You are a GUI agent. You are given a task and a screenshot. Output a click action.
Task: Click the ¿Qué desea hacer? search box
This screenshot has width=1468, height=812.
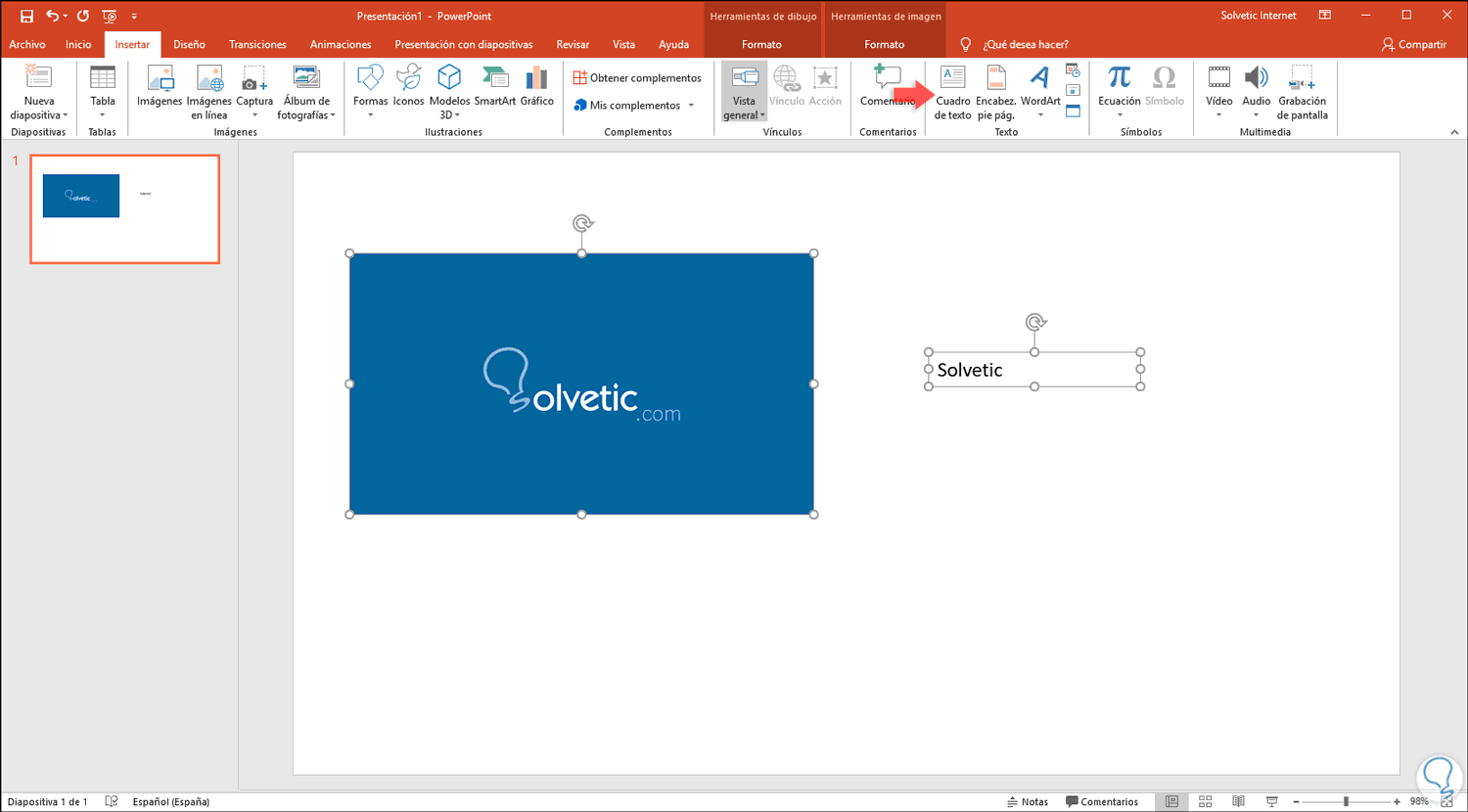1025,44
